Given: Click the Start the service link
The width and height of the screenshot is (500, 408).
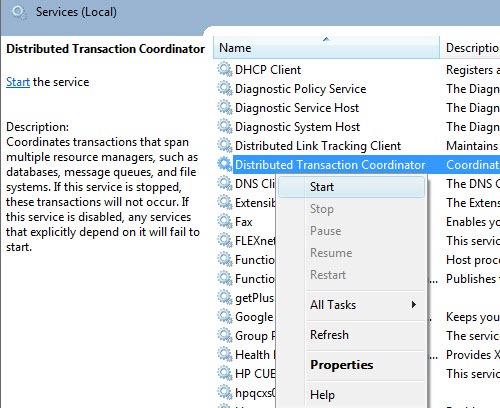Looking at the screenshot, I should click(x=18, y=82).
